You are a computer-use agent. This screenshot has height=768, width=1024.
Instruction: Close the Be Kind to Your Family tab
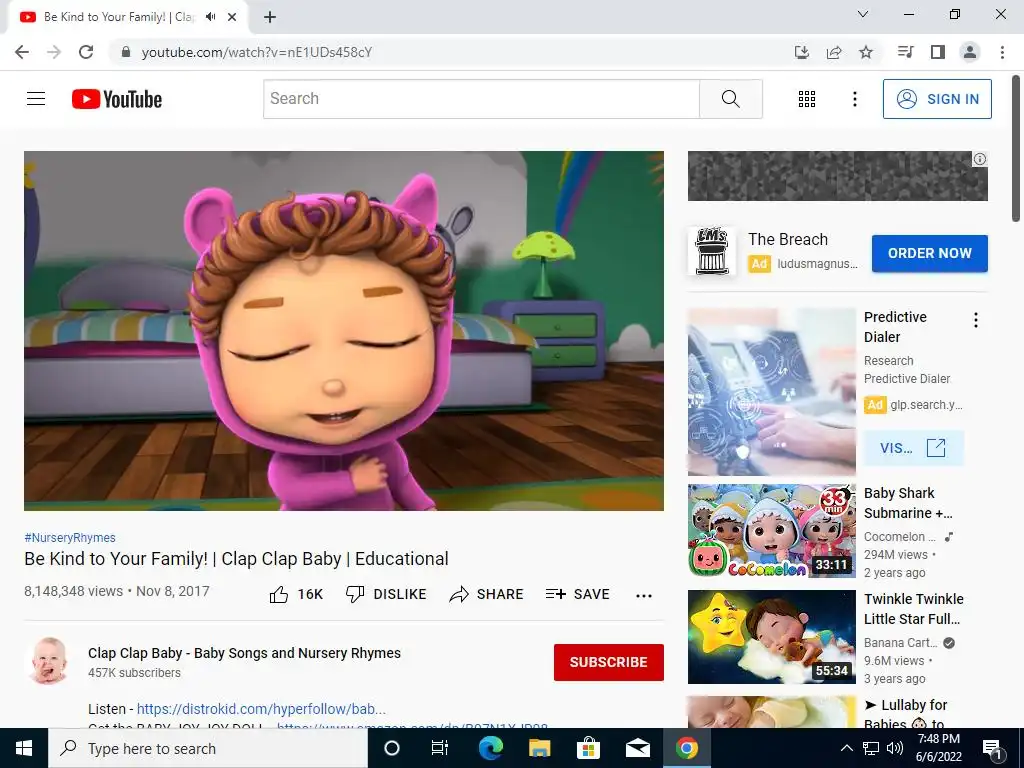coord(232,17)
